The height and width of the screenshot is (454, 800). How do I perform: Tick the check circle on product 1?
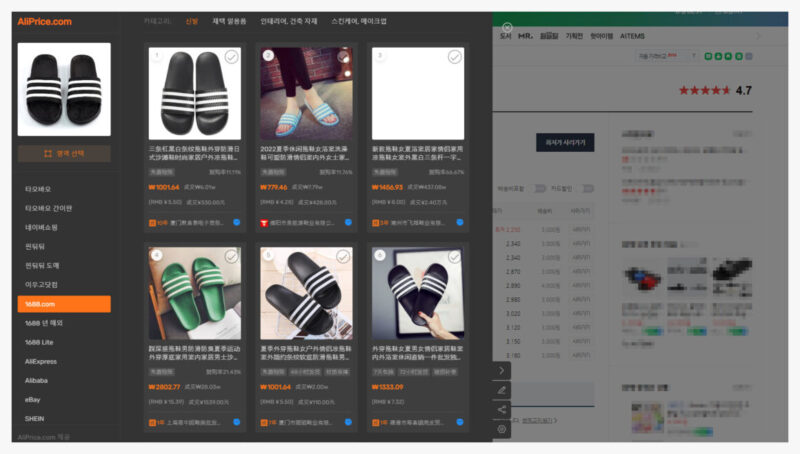point(232,58)
